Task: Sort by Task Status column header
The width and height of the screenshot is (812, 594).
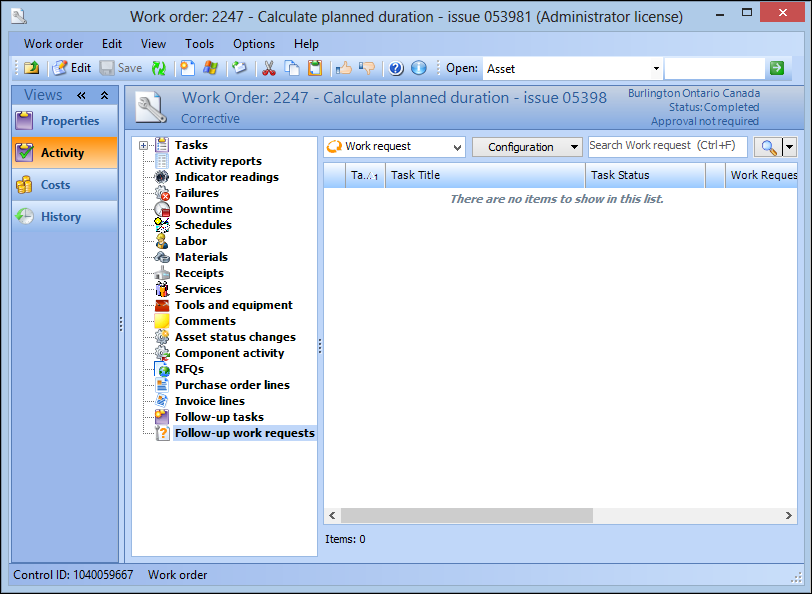Action: [x=645, y=176]
